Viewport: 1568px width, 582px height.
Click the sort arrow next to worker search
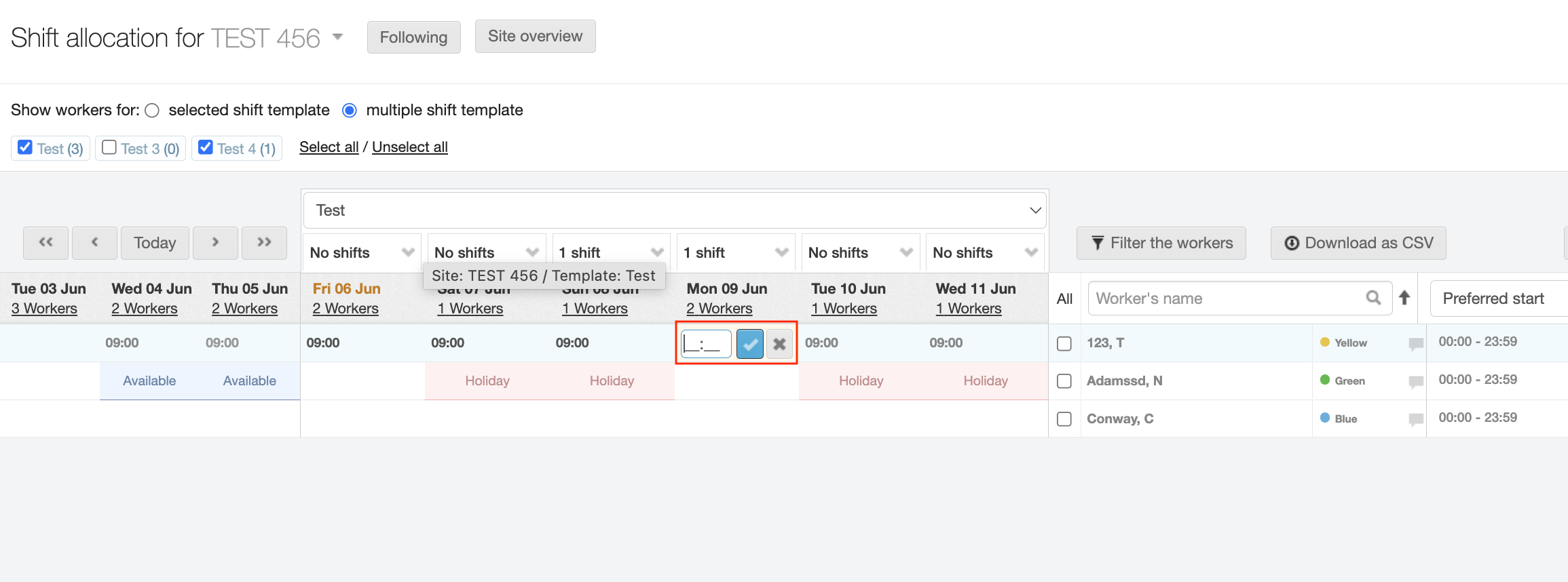(1404, 298)
